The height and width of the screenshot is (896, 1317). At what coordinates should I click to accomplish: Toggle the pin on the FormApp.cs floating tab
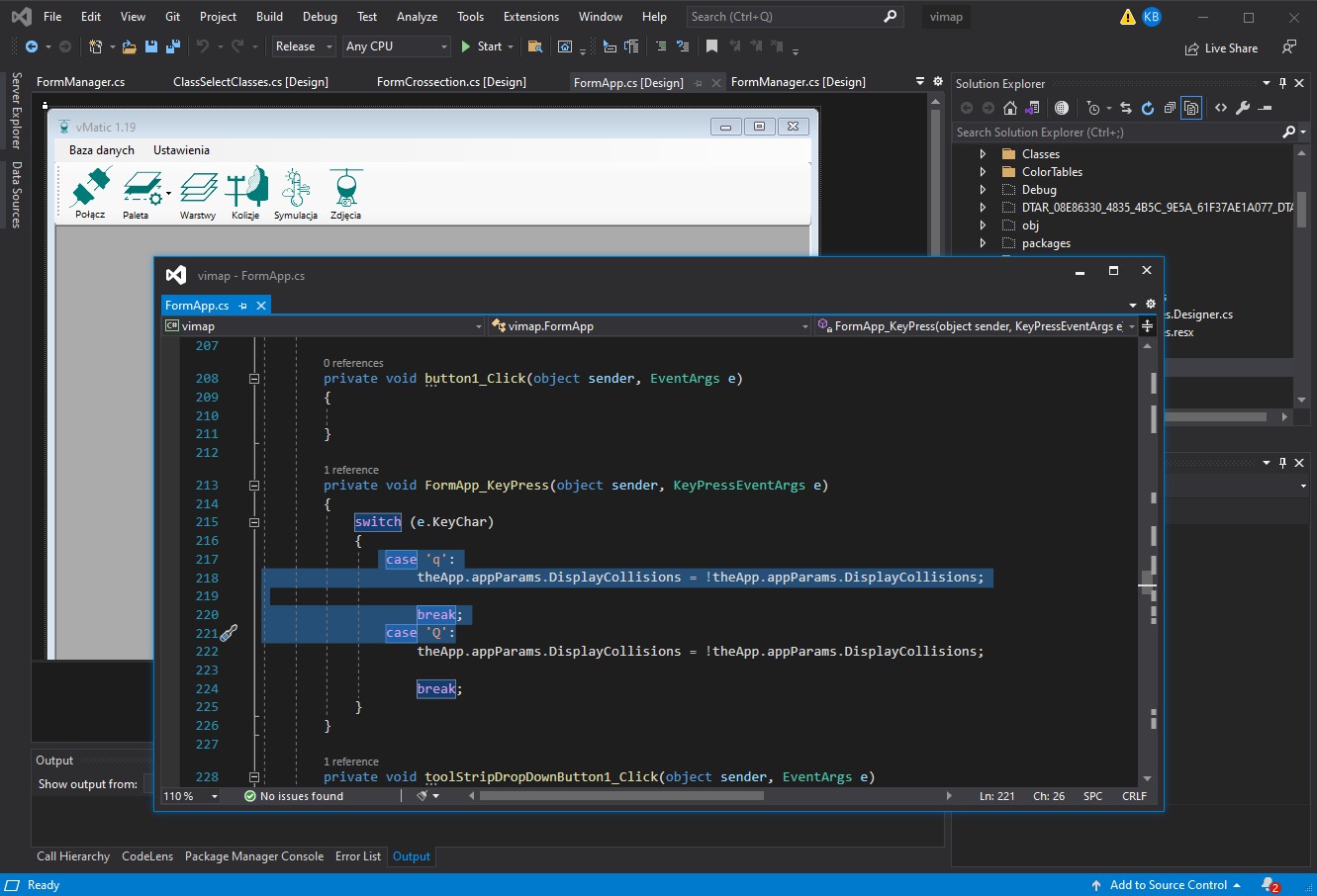242,306
